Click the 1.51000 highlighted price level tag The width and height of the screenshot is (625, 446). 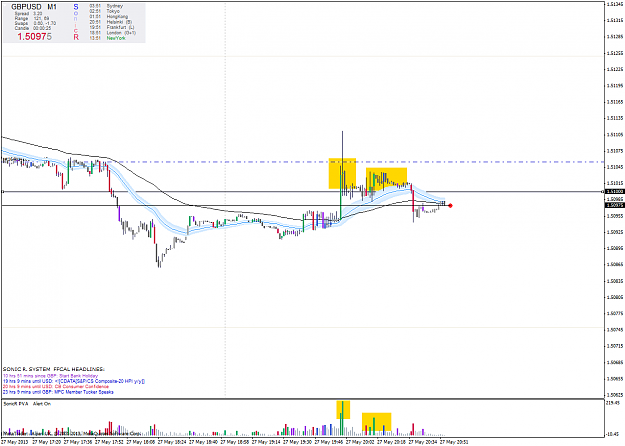pos(614,192)
